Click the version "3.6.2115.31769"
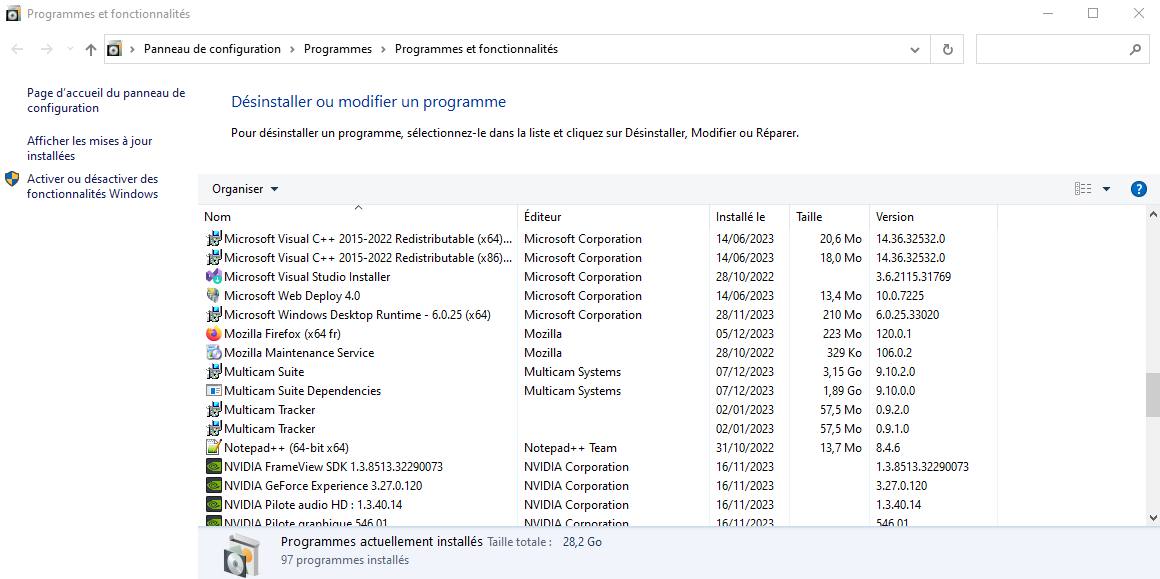 914,277
